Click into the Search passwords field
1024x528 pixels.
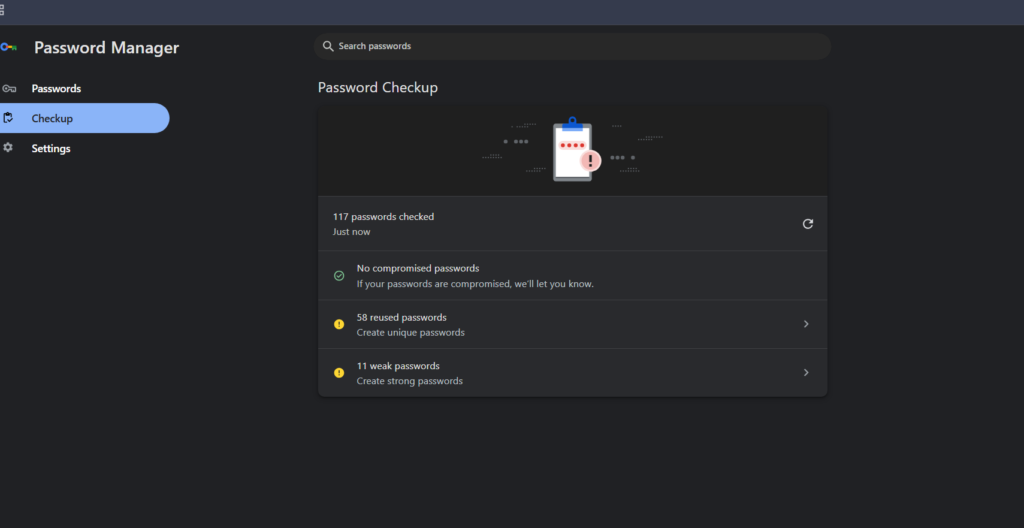pos(573,46)
